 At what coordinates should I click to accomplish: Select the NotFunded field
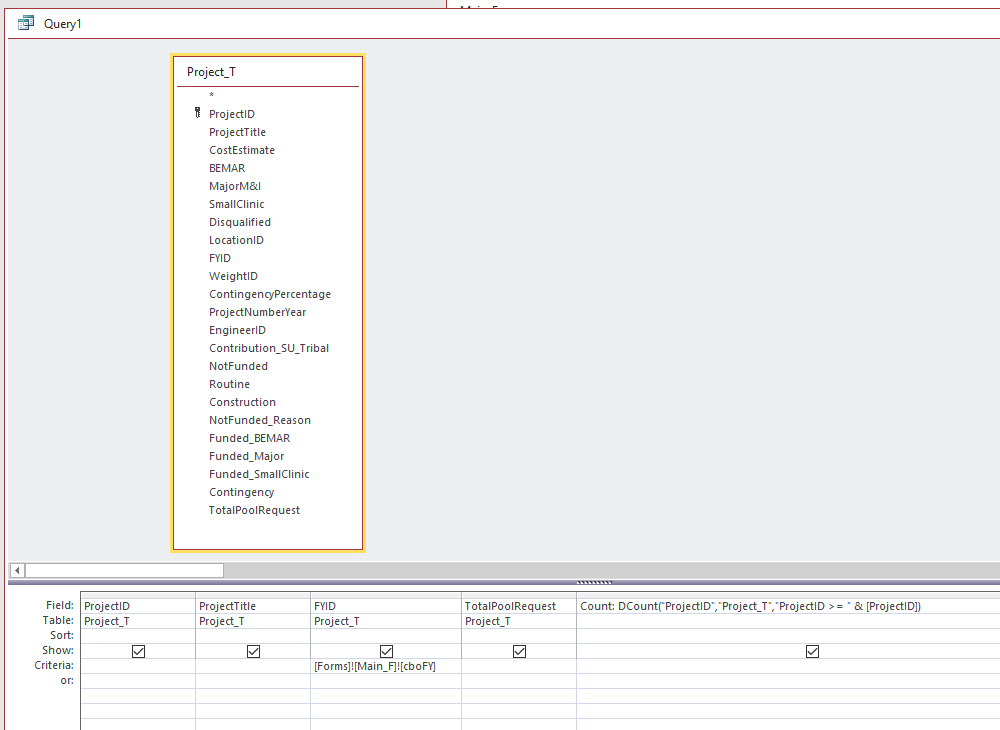tap(239, 366)
